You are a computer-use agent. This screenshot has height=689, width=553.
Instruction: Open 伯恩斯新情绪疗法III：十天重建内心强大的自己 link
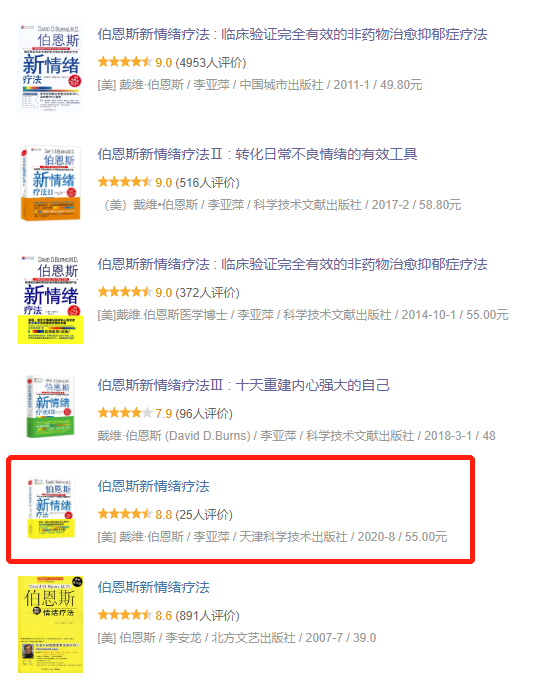tap(243, 385)
